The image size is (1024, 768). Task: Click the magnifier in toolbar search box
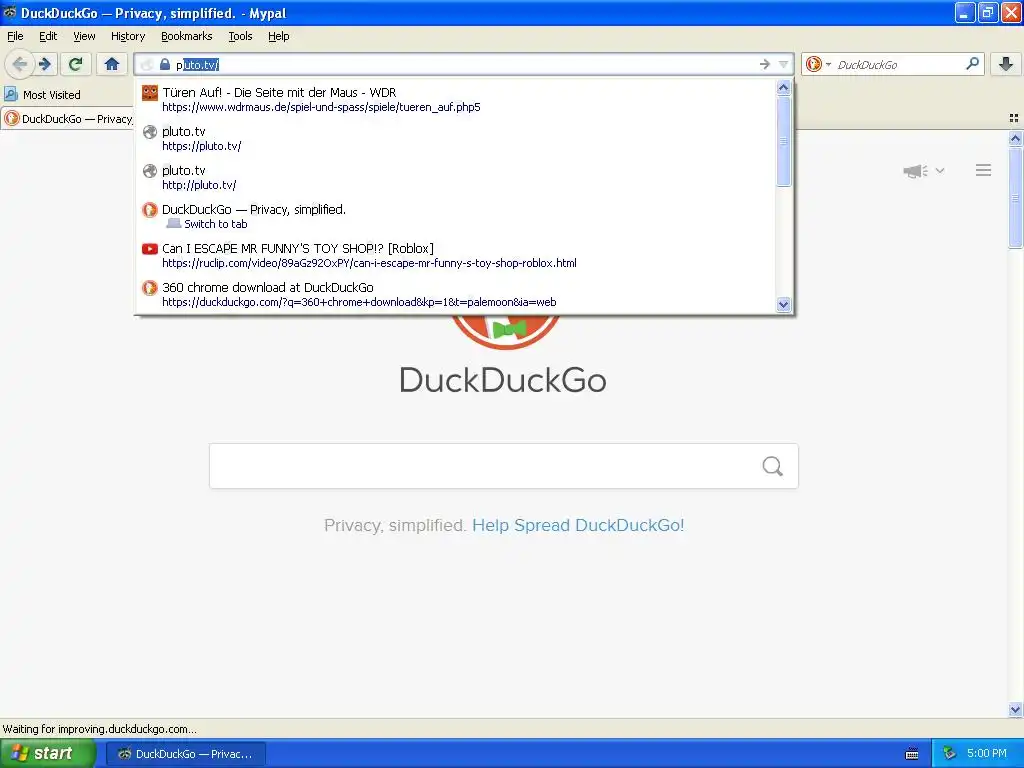tap(972, 63)
